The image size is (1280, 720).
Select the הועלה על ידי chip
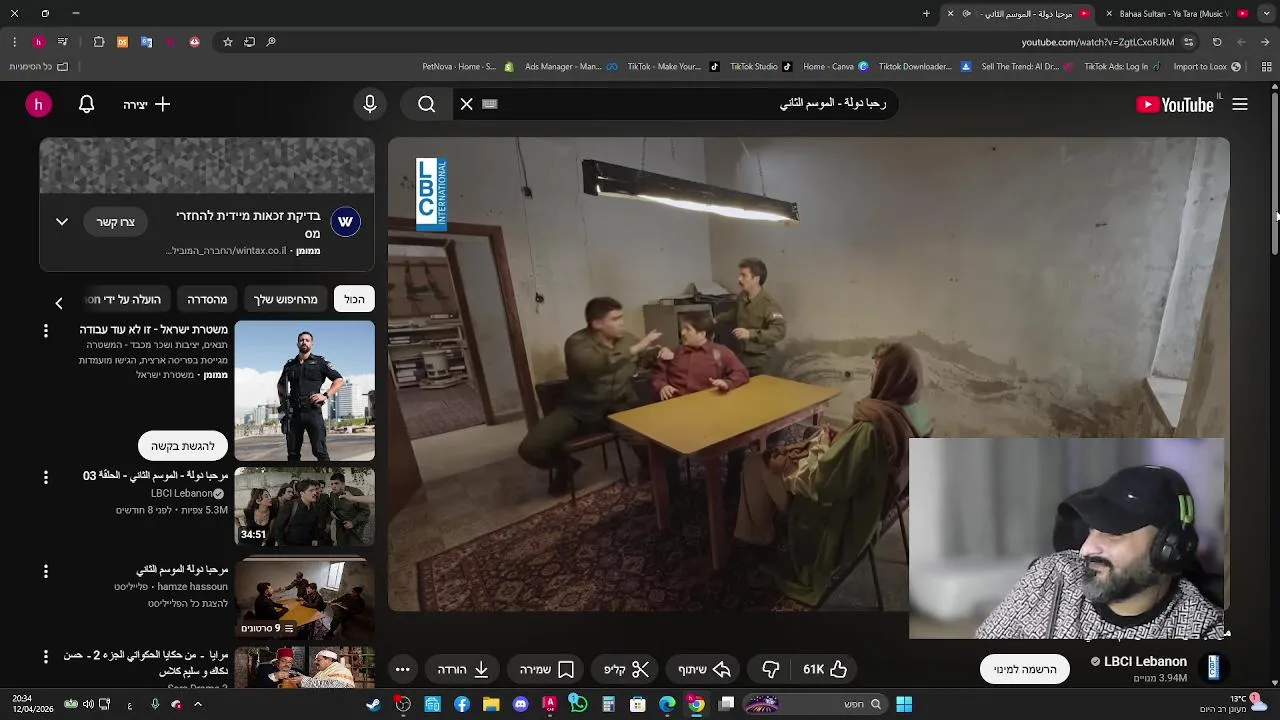[126, 299]
